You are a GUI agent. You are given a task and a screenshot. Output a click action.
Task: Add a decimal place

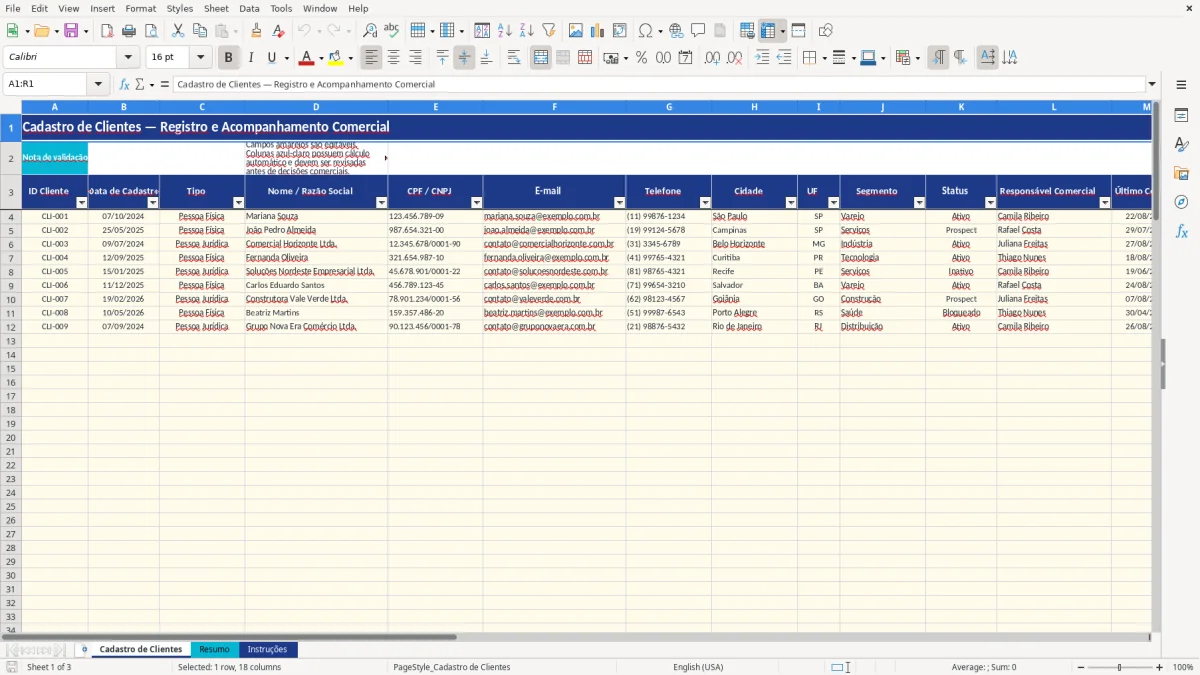click(x=713, y=58)
